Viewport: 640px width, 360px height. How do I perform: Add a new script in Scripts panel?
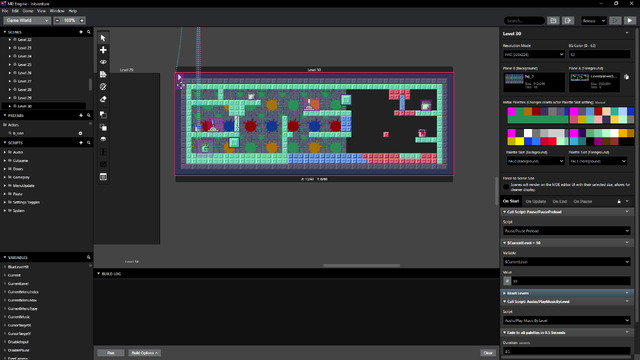(81, 143)
